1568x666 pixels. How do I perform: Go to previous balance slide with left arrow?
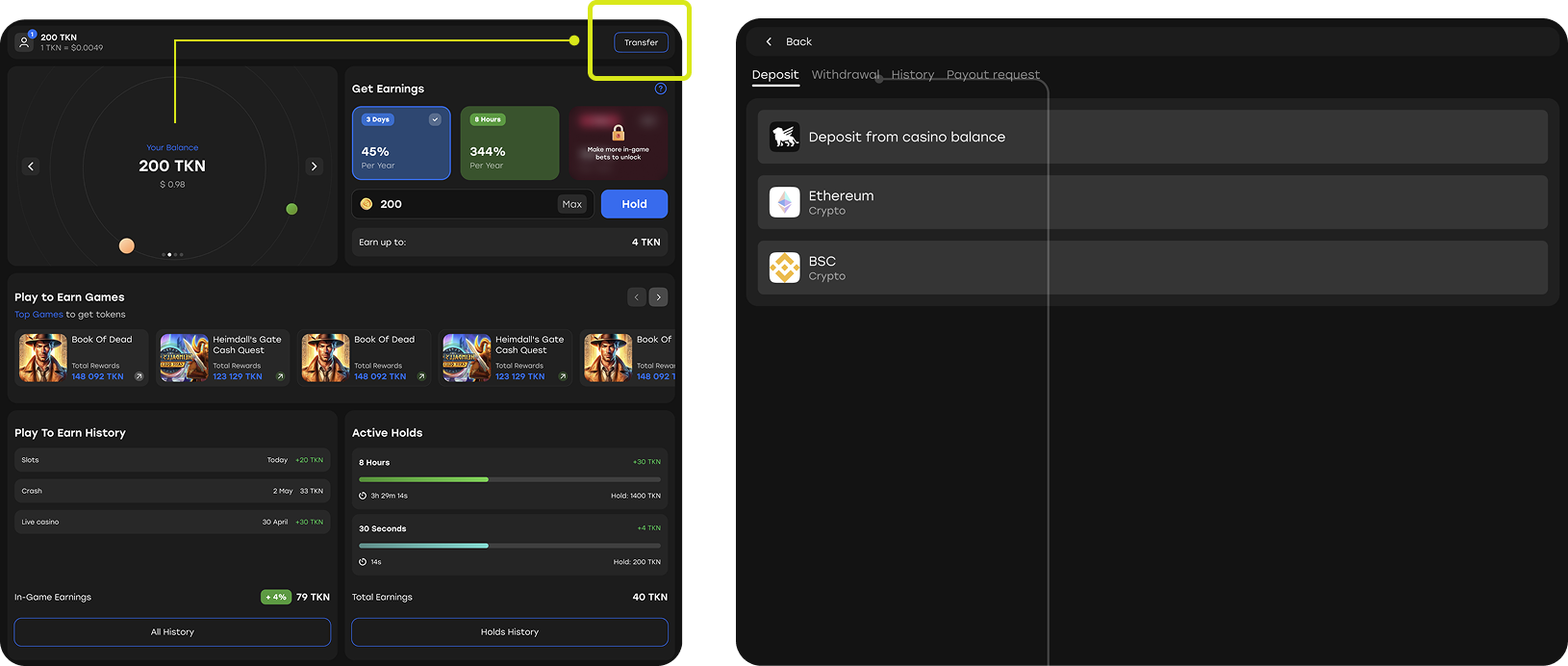(x=31, y=166)
